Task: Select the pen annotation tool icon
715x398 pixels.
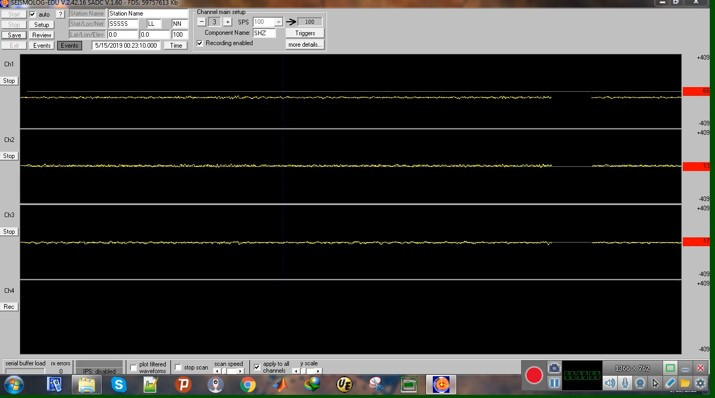Action: 670,383
